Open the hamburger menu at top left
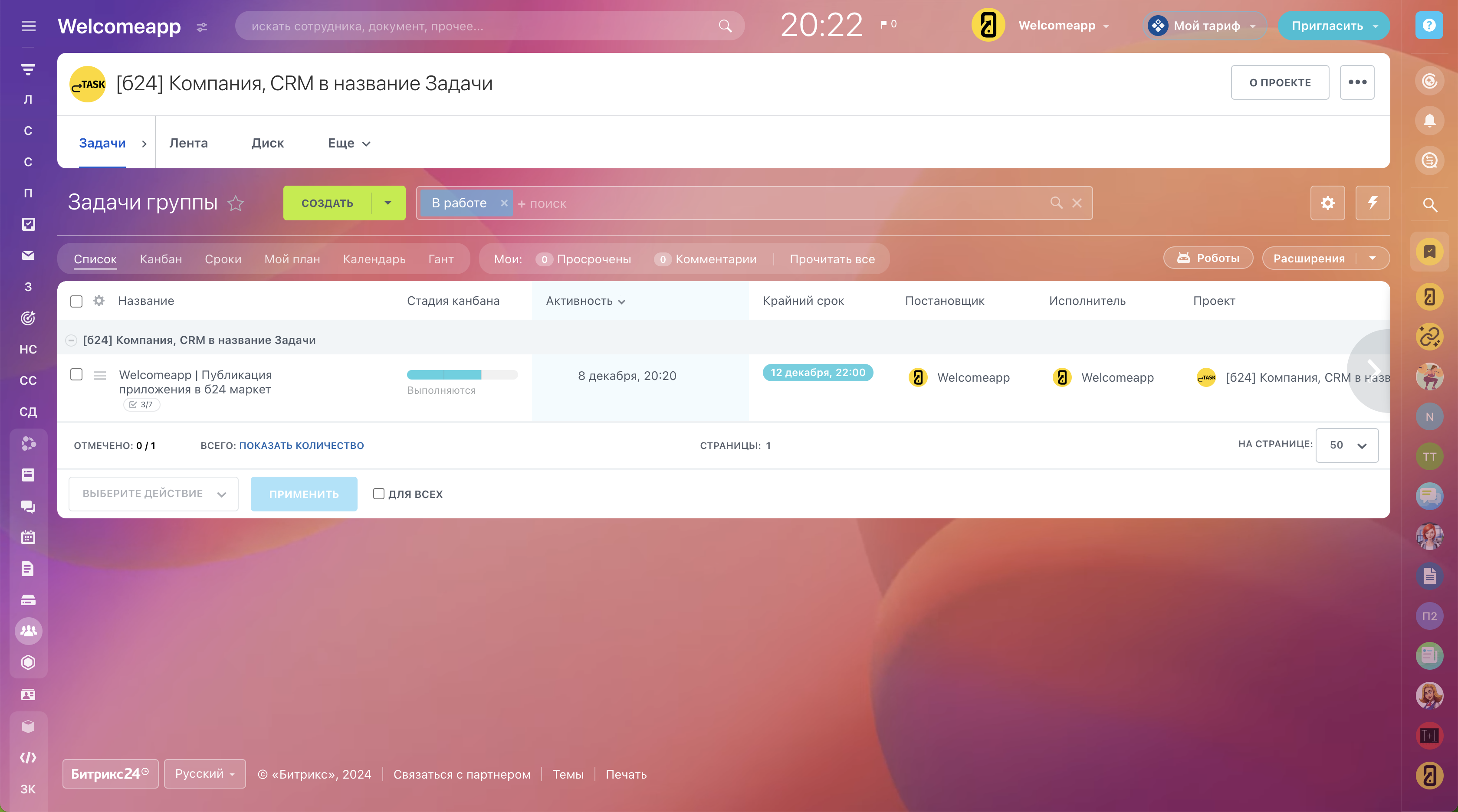The image size is (1458, 812). 28,26
